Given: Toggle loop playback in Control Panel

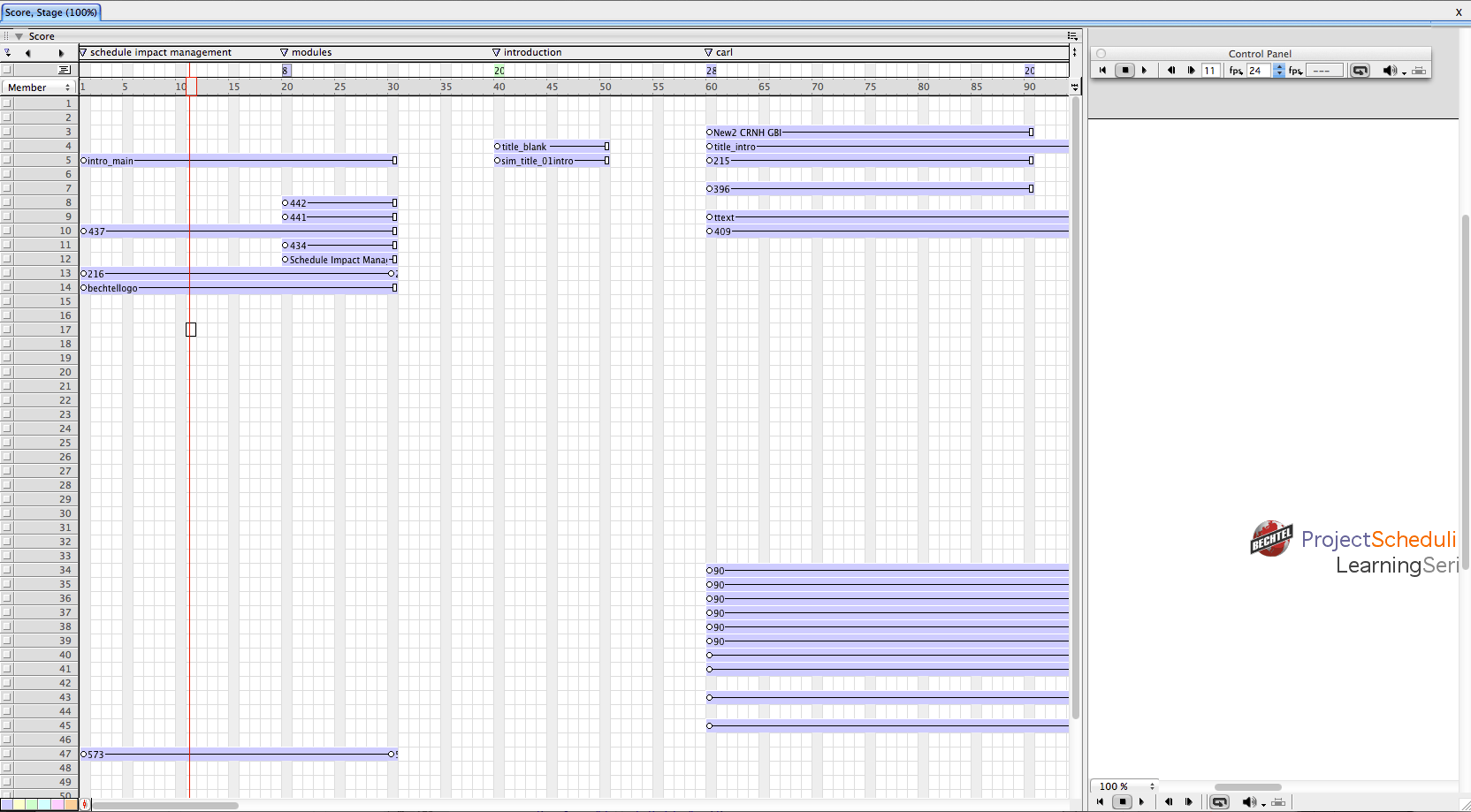Looking at the screenshot, I should [x=1360, y=71].
